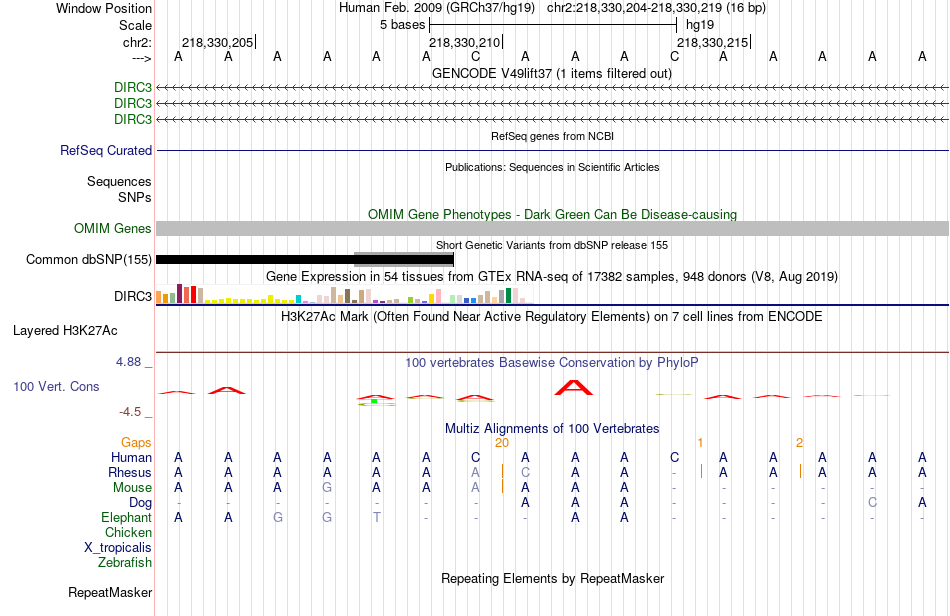950x616 pixels.
Task: Click the dark green bar in the GTEx chart
Action: point(508,296)
